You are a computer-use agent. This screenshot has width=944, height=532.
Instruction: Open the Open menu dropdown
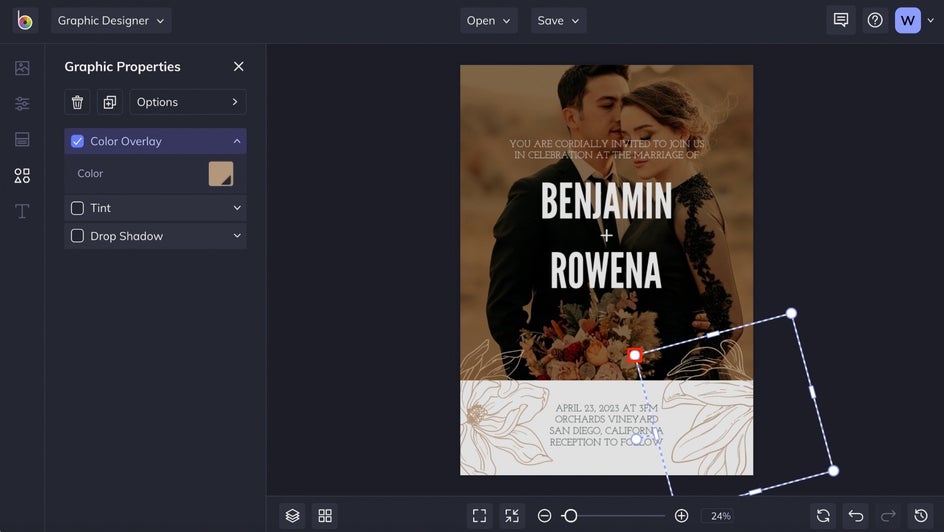coord(488,20)
